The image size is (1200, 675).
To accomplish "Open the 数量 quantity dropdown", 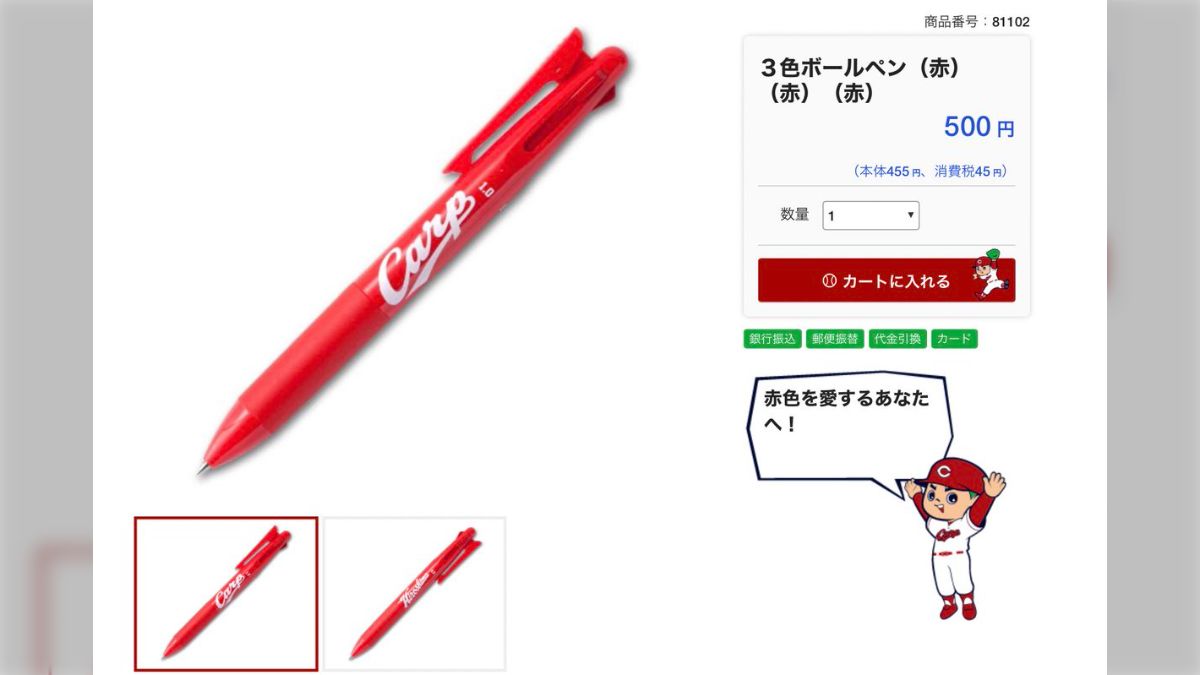I will (871, 215).
